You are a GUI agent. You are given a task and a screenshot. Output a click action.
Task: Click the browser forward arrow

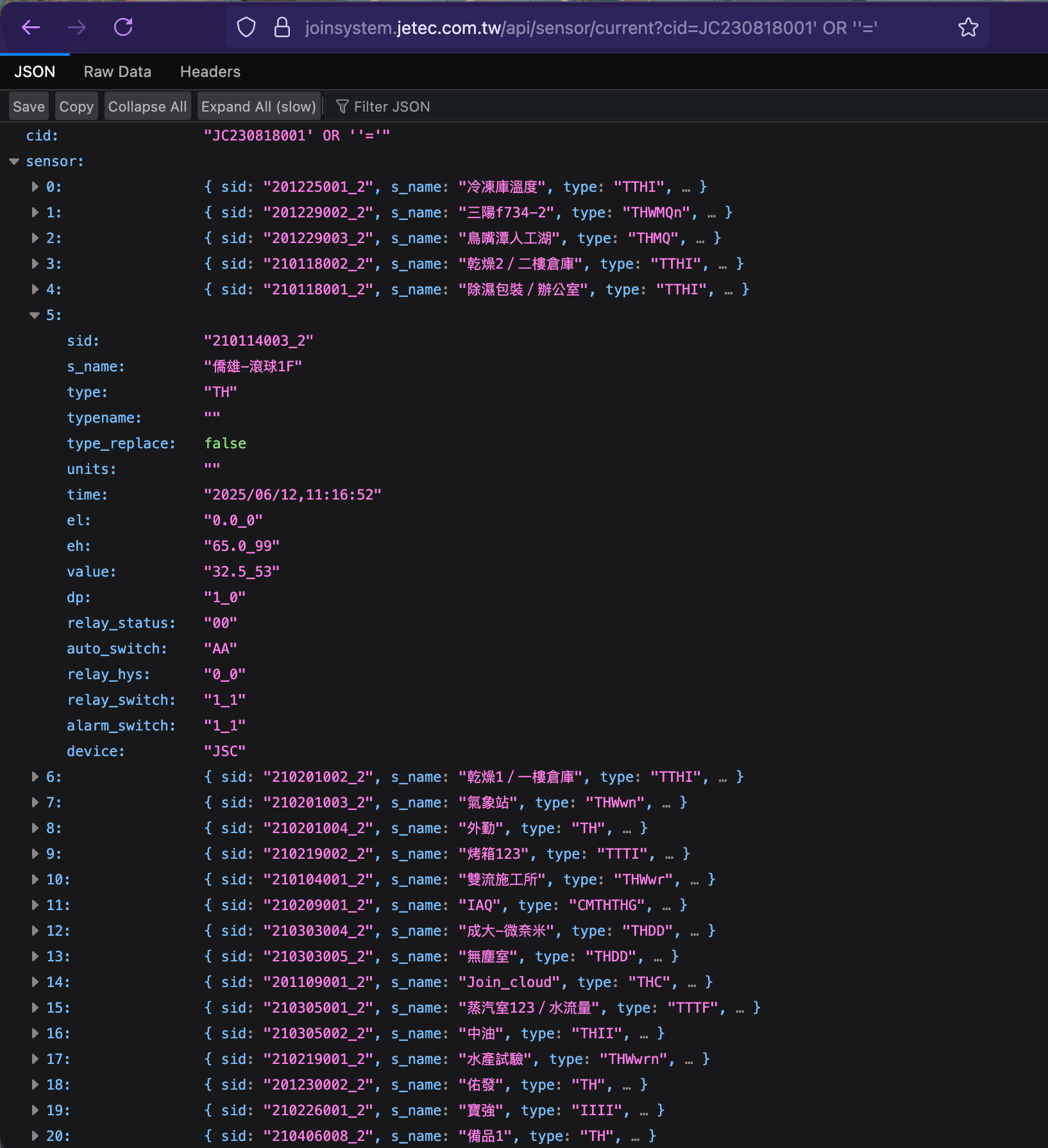(77, 28)
